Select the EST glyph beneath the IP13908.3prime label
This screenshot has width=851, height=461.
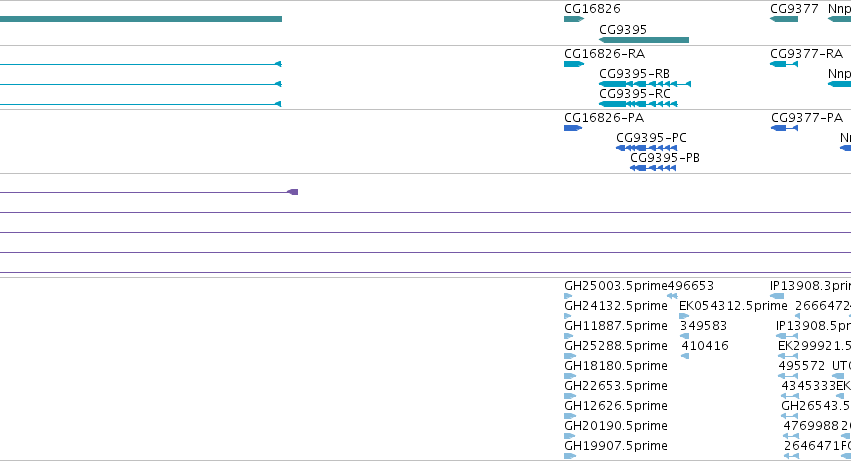777,296
